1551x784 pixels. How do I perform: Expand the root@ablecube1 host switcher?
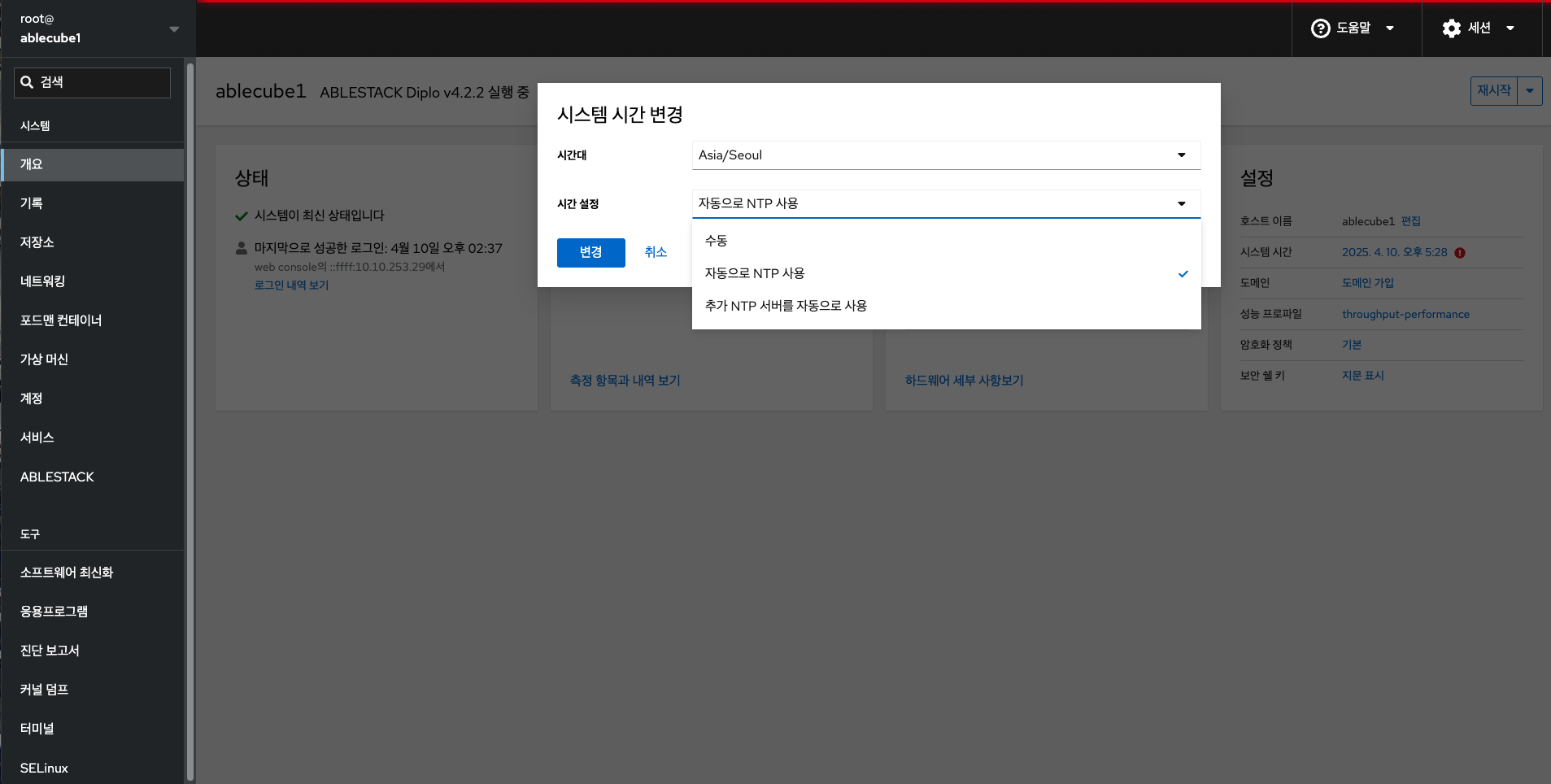click(x=174, y=29)
